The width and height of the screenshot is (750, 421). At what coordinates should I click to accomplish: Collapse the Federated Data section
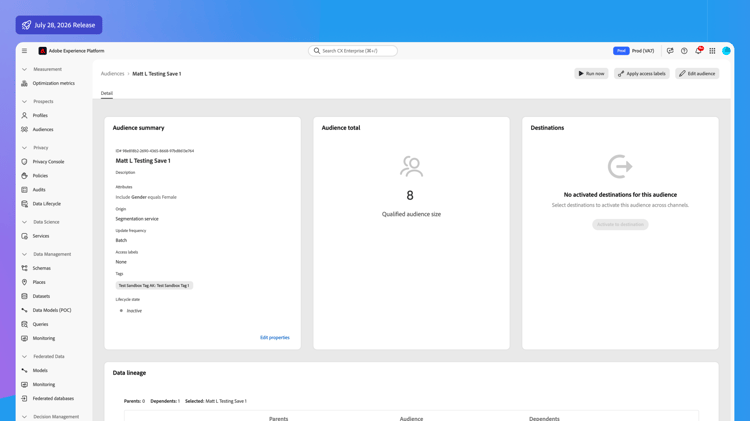24,356
